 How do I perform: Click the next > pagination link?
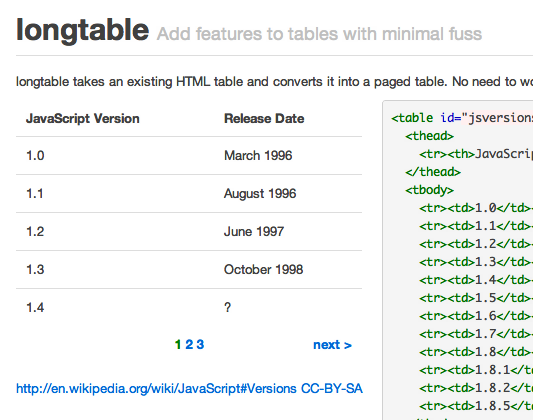click(332, 345)
